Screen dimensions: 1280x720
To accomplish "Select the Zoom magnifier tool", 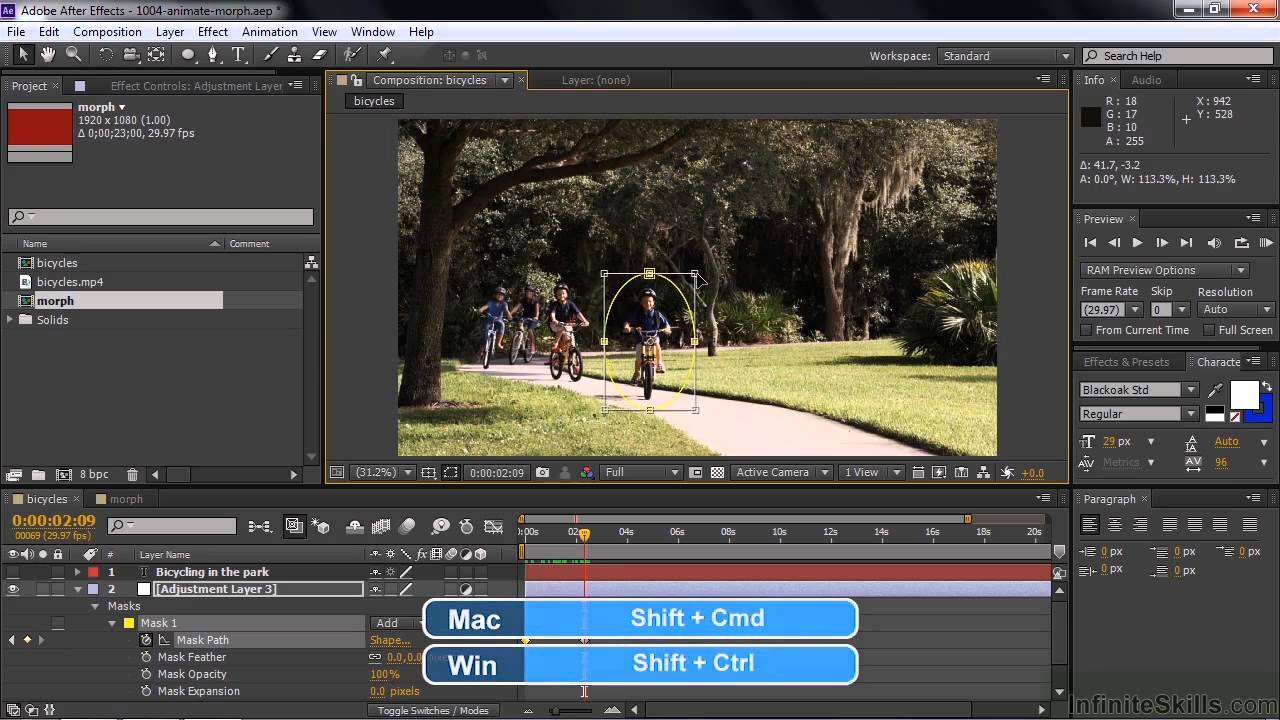I will click(x=73, y=55).
